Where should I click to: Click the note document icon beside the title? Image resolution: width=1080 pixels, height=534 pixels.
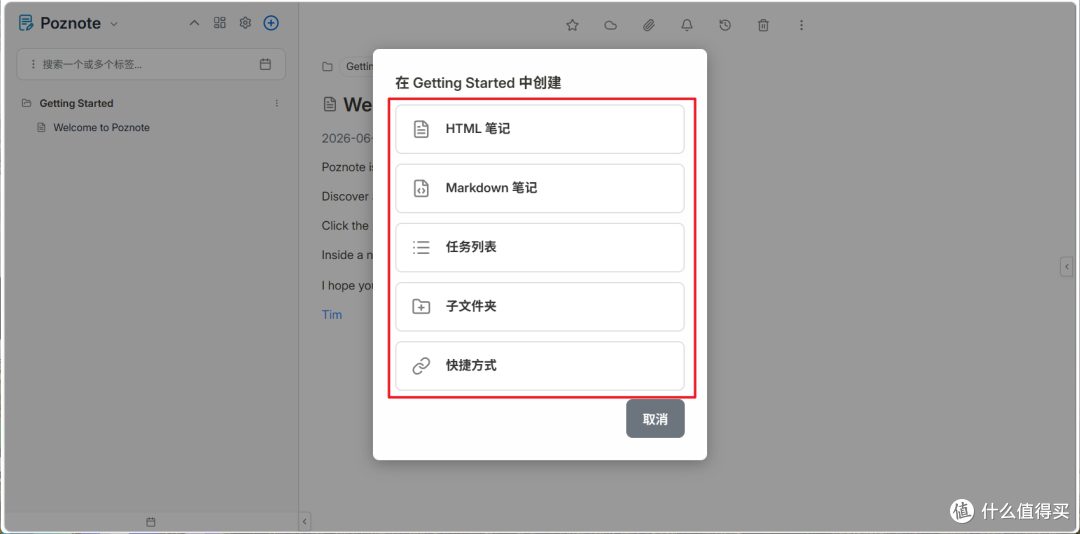331,104
